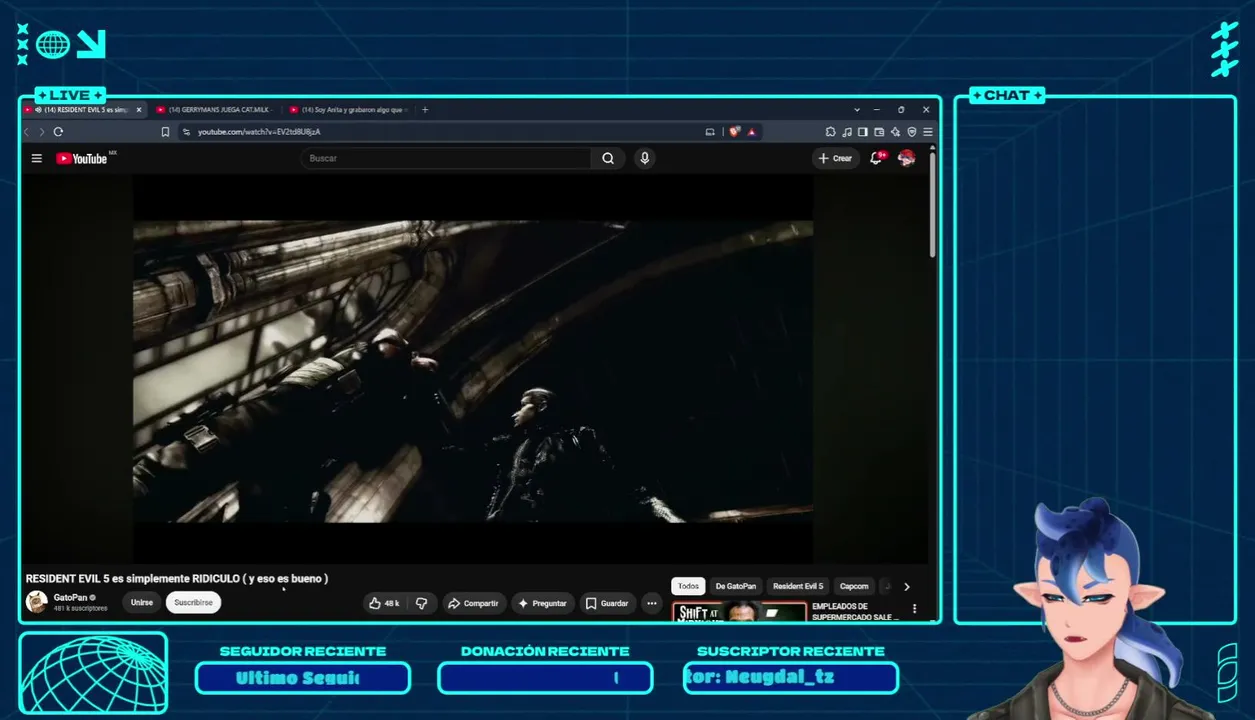Click the browser page vertical scrollbar
Viewport: 1255px width, 720px height.
(933, 205)
